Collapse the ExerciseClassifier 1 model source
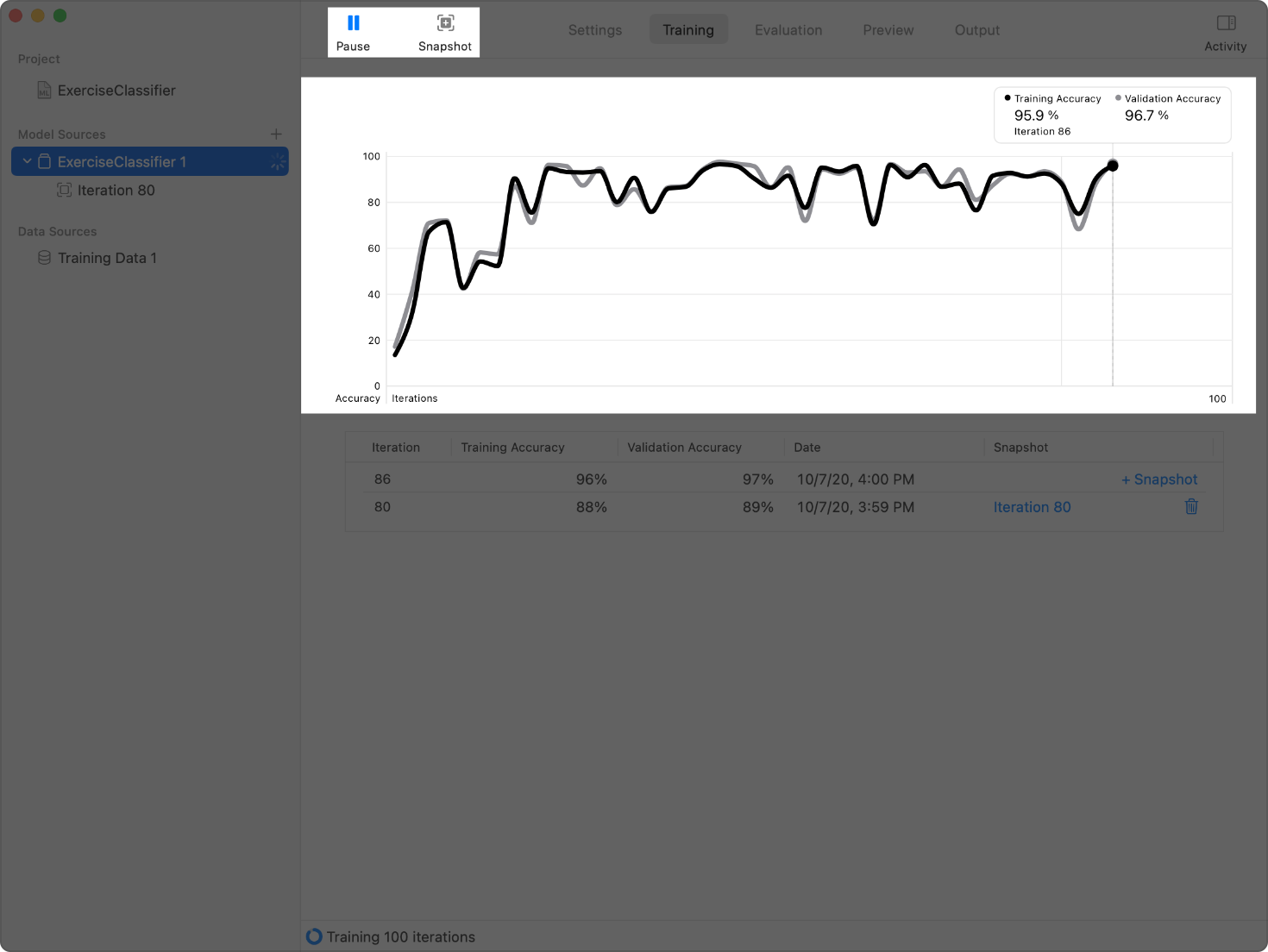Viewport: 1268px width, 952px height. click(x=27, y=161)
